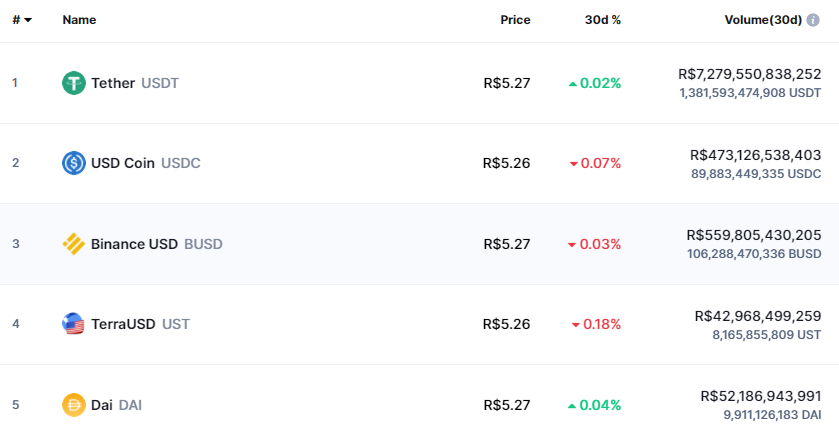Click the Binance USD logo icon
This screenshot has width=839, height=442.
point(74,244)
